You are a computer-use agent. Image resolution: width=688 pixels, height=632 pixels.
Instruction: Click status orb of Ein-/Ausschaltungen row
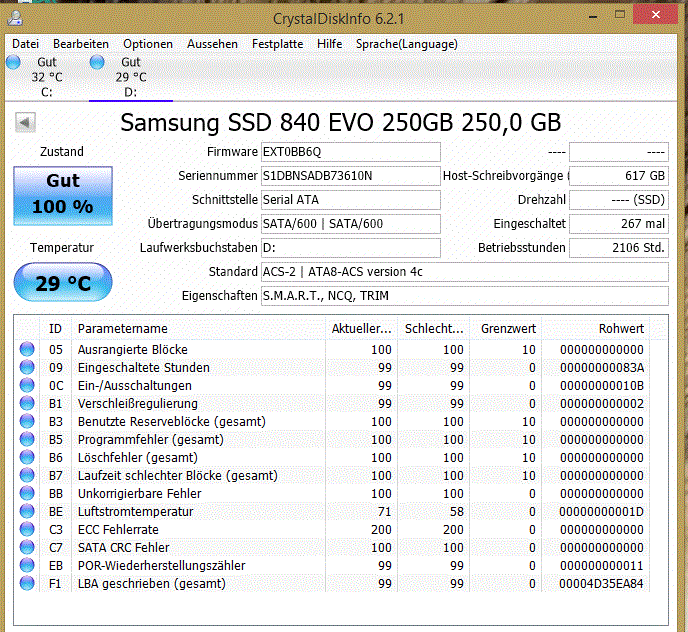click(27, 385)
